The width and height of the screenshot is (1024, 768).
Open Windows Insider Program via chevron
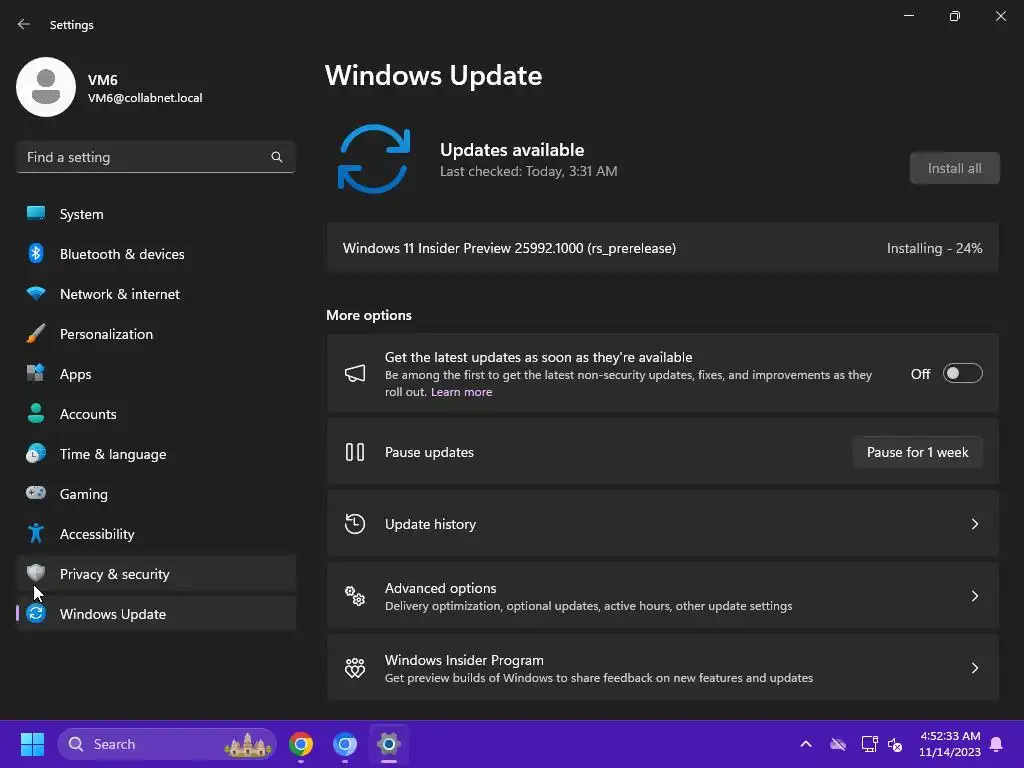(974, 667)
